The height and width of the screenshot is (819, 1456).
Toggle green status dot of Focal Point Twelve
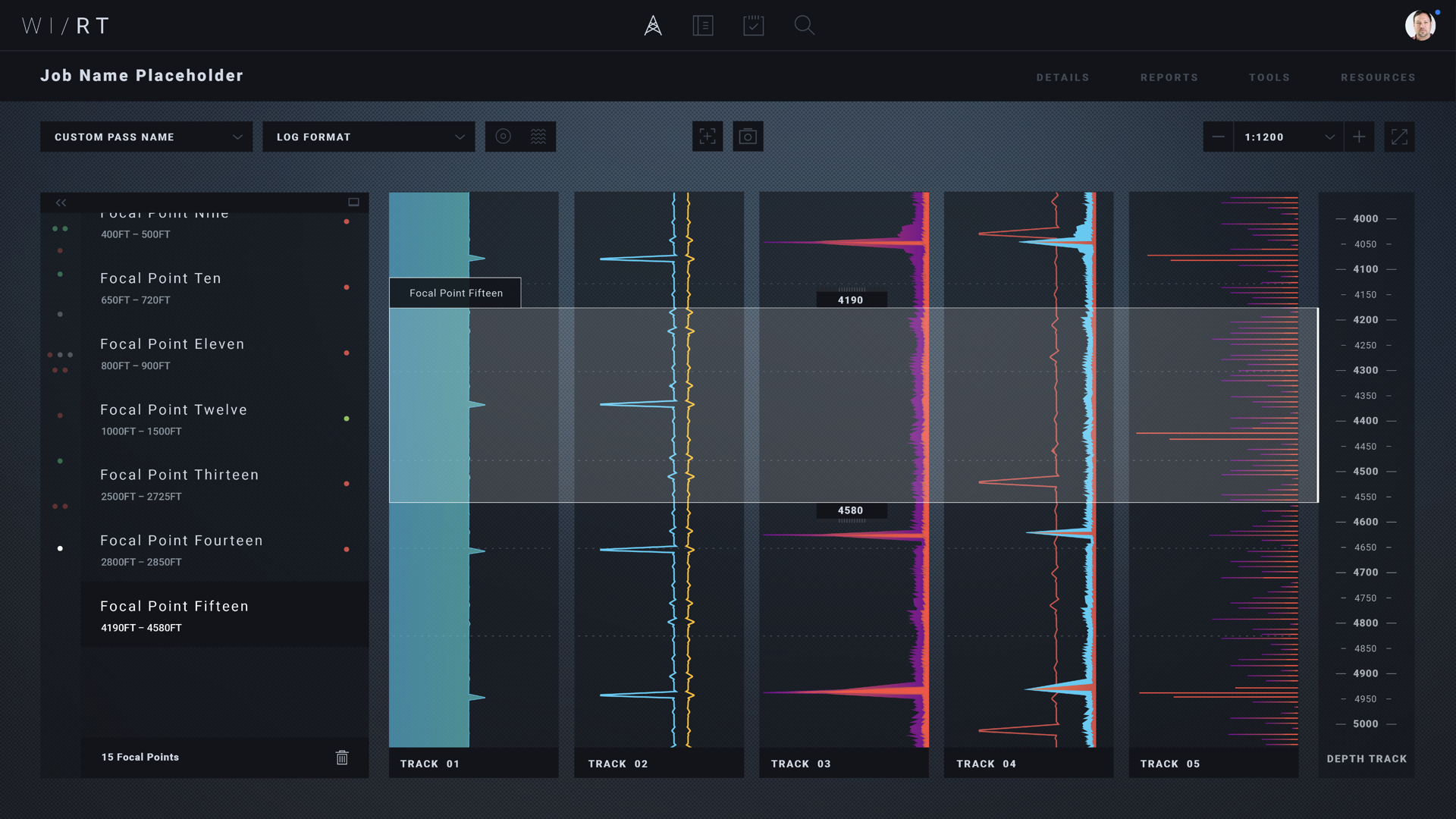click(x=347, y=419)
